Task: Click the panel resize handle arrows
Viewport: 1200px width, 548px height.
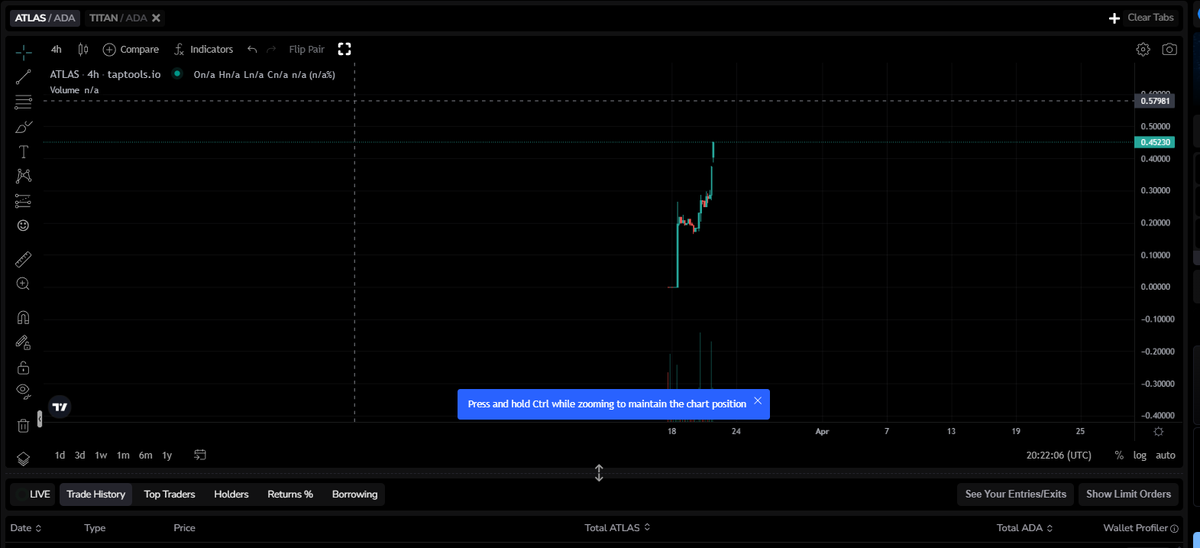Action: point(599,473)
